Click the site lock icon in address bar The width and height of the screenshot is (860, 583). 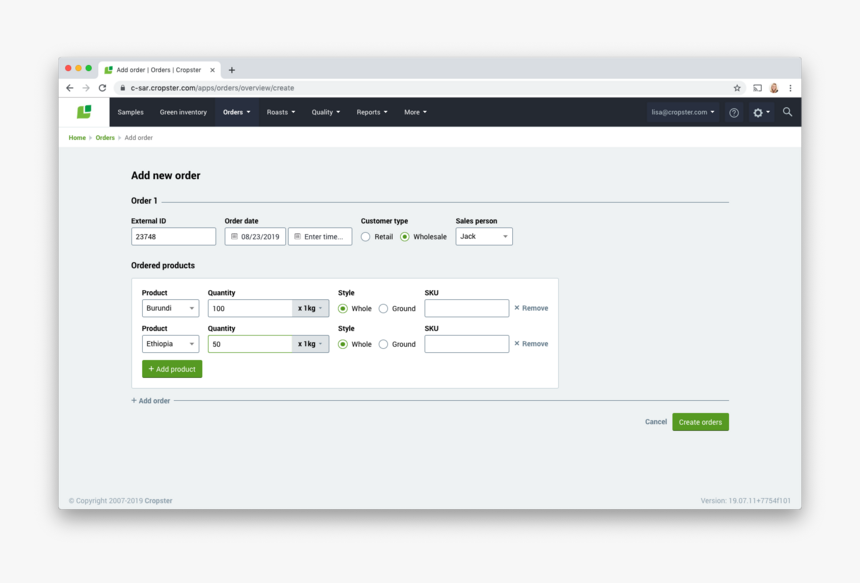click(x=122, y=88)
